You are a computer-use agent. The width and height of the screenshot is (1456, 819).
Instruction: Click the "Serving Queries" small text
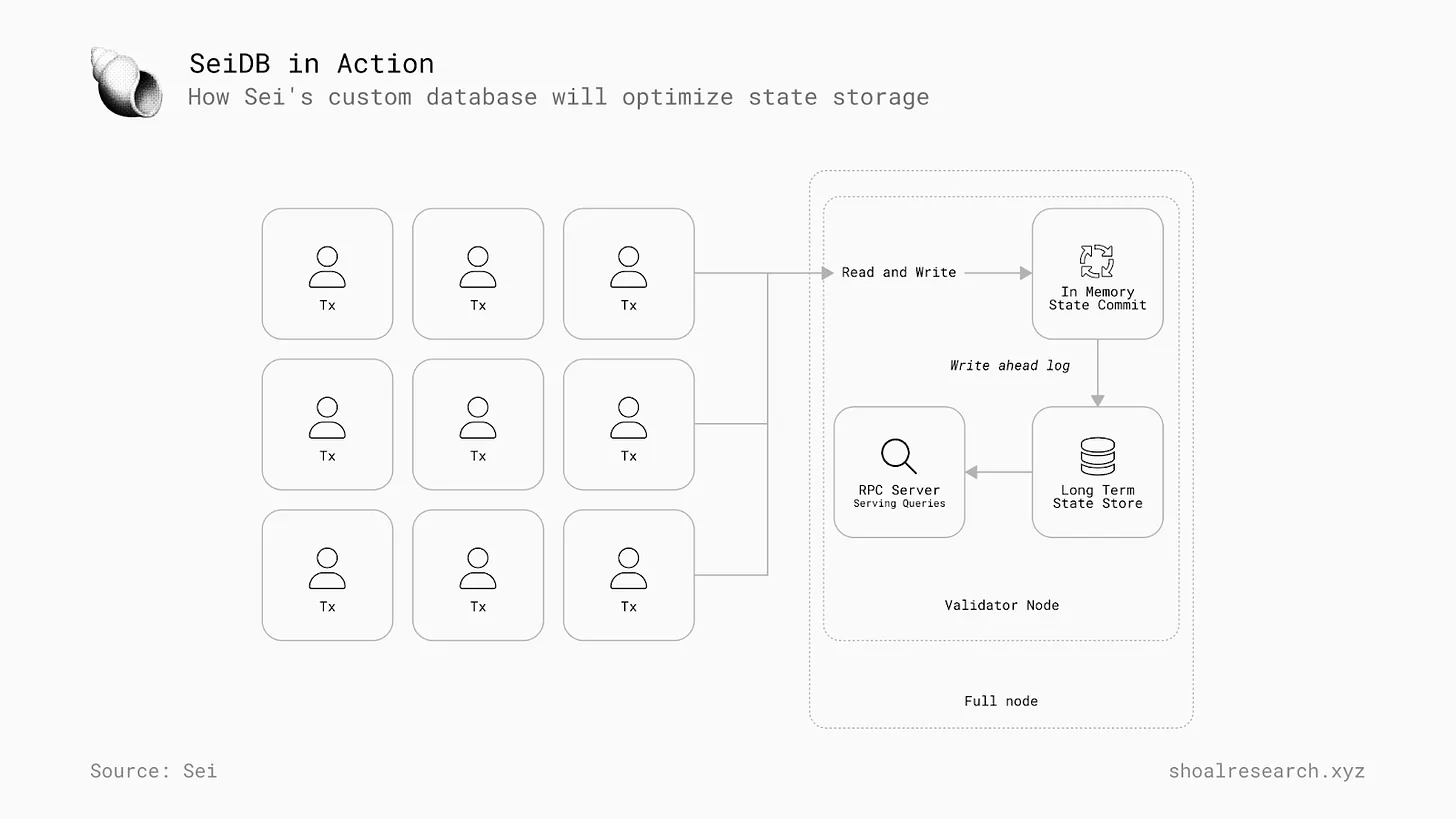[898, 504]
